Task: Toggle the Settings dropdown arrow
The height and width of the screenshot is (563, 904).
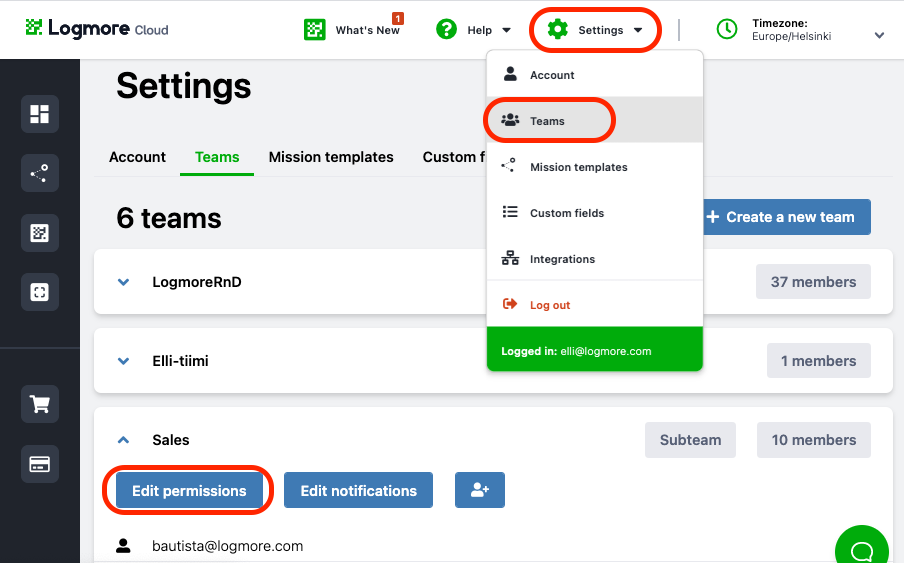Action: (x=638, y=30)
